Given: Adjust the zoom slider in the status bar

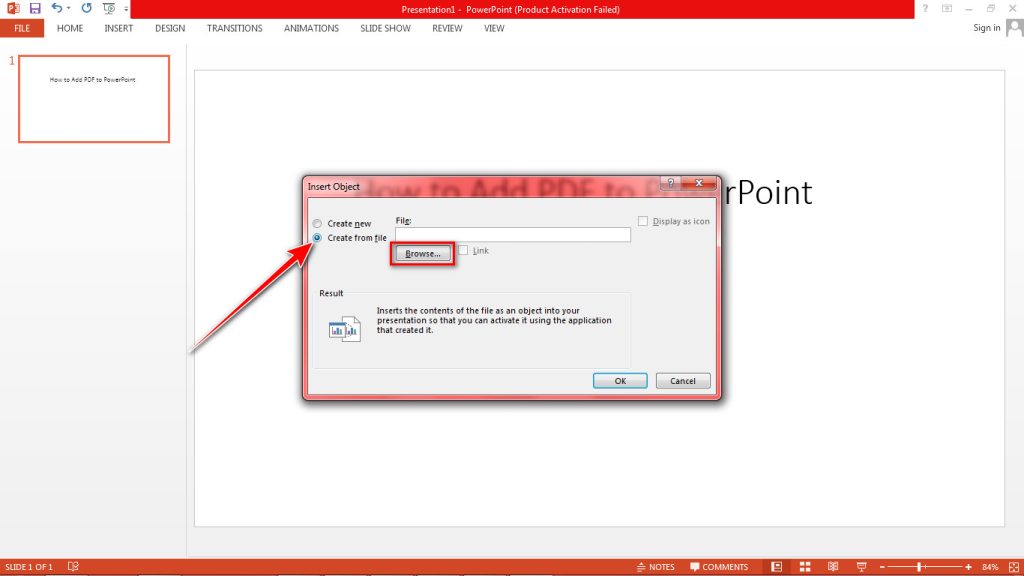Looking at the screenshot, I should pyautogui.click(x=920, y=566).
